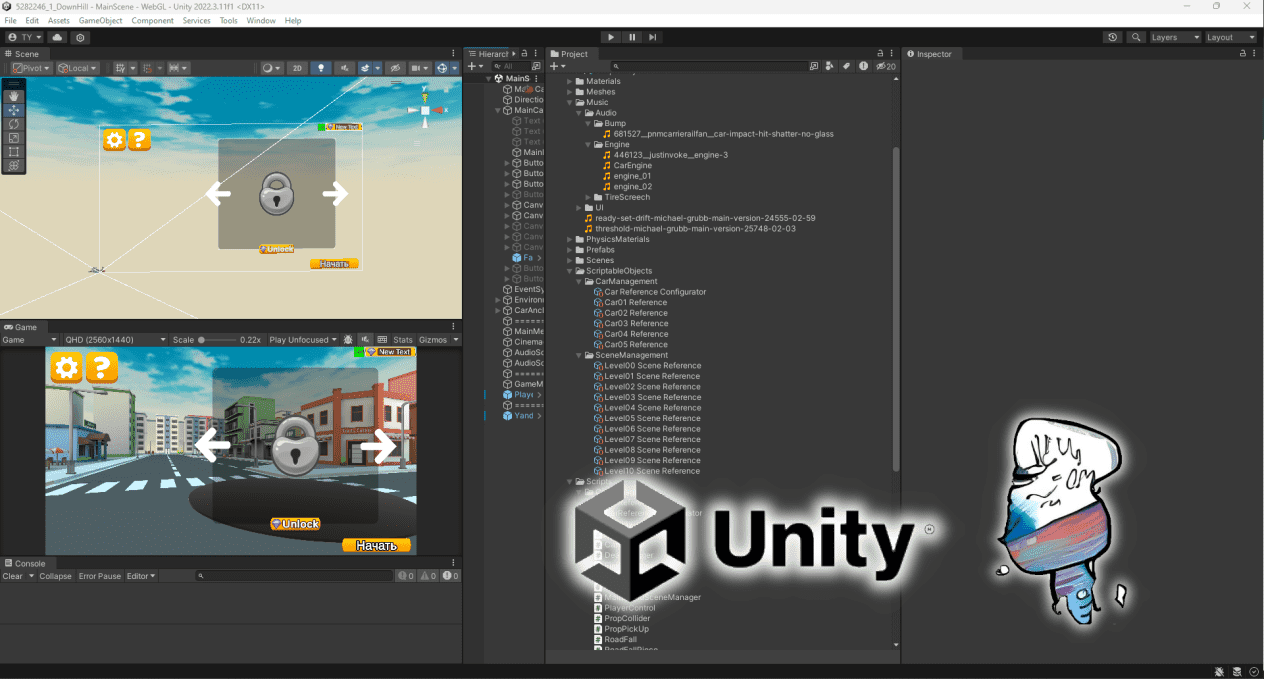Toggle scene audio mute icon
This screenshot has height=679, width=1264.
point(345,68)
